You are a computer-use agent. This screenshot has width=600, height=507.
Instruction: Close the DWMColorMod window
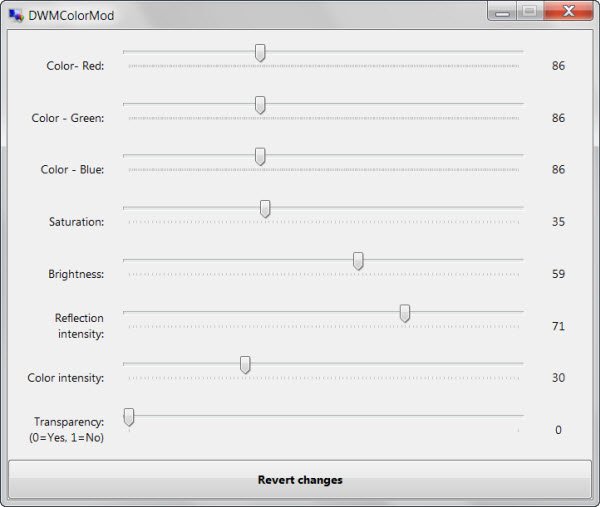pos(568,11)
